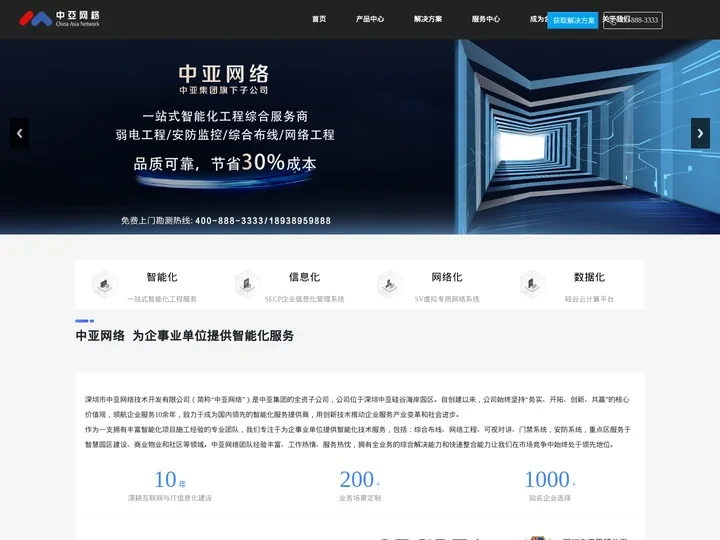
Task: Open the 信息化 service heading
Action: [x=304, y=277]
